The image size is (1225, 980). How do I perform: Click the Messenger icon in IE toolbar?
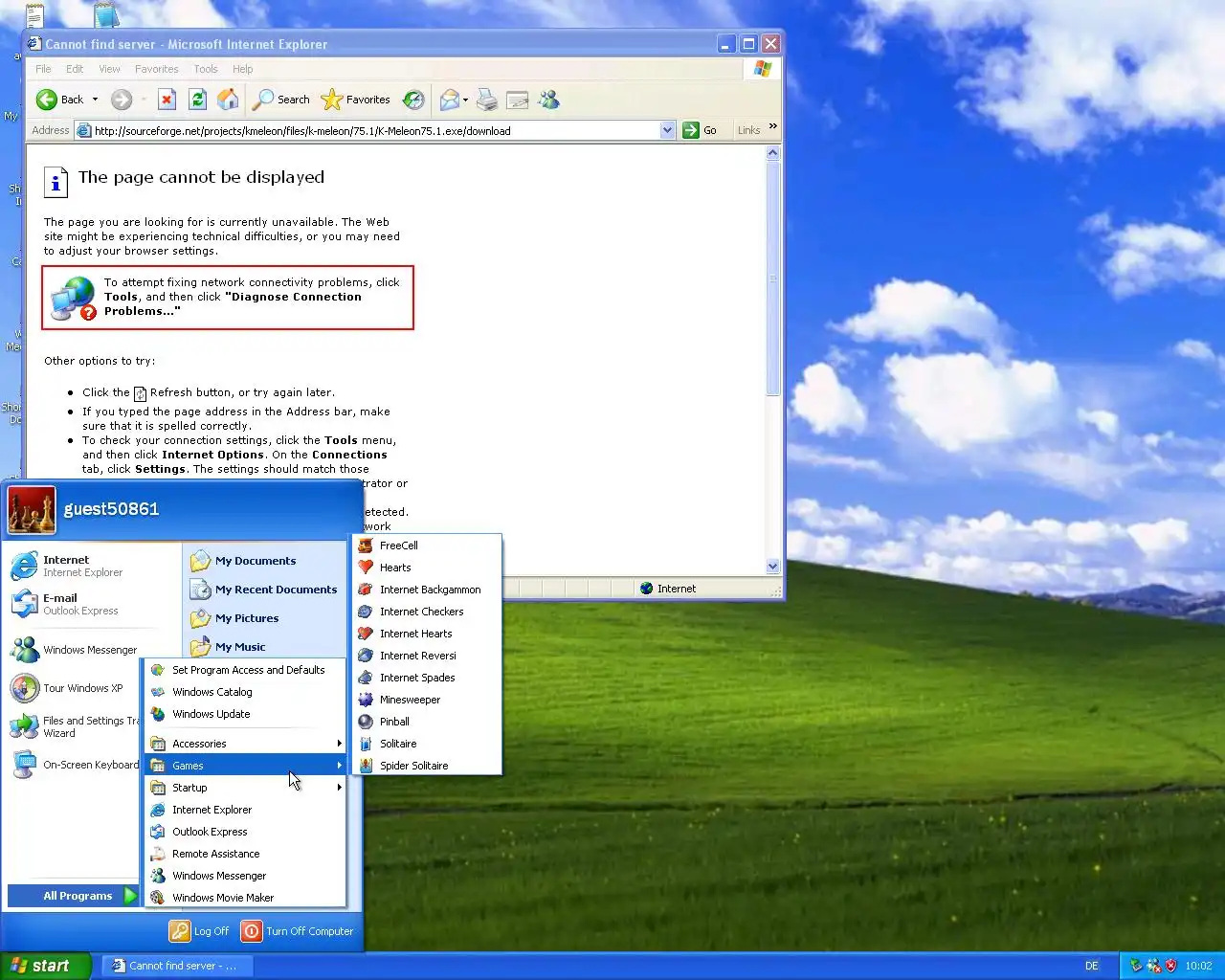[548, 100]
